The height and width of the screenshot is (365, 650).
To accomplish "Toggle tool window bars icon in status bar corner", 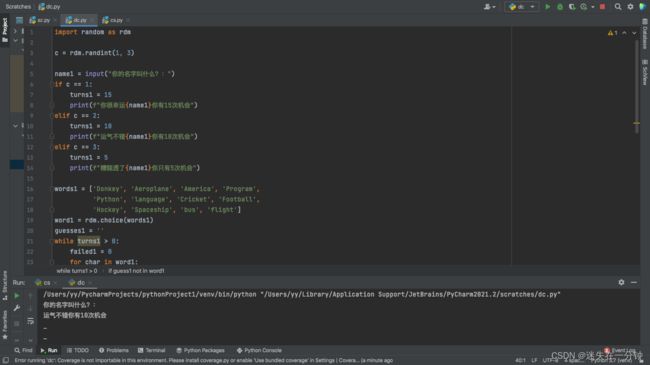I will click(5, 360).
